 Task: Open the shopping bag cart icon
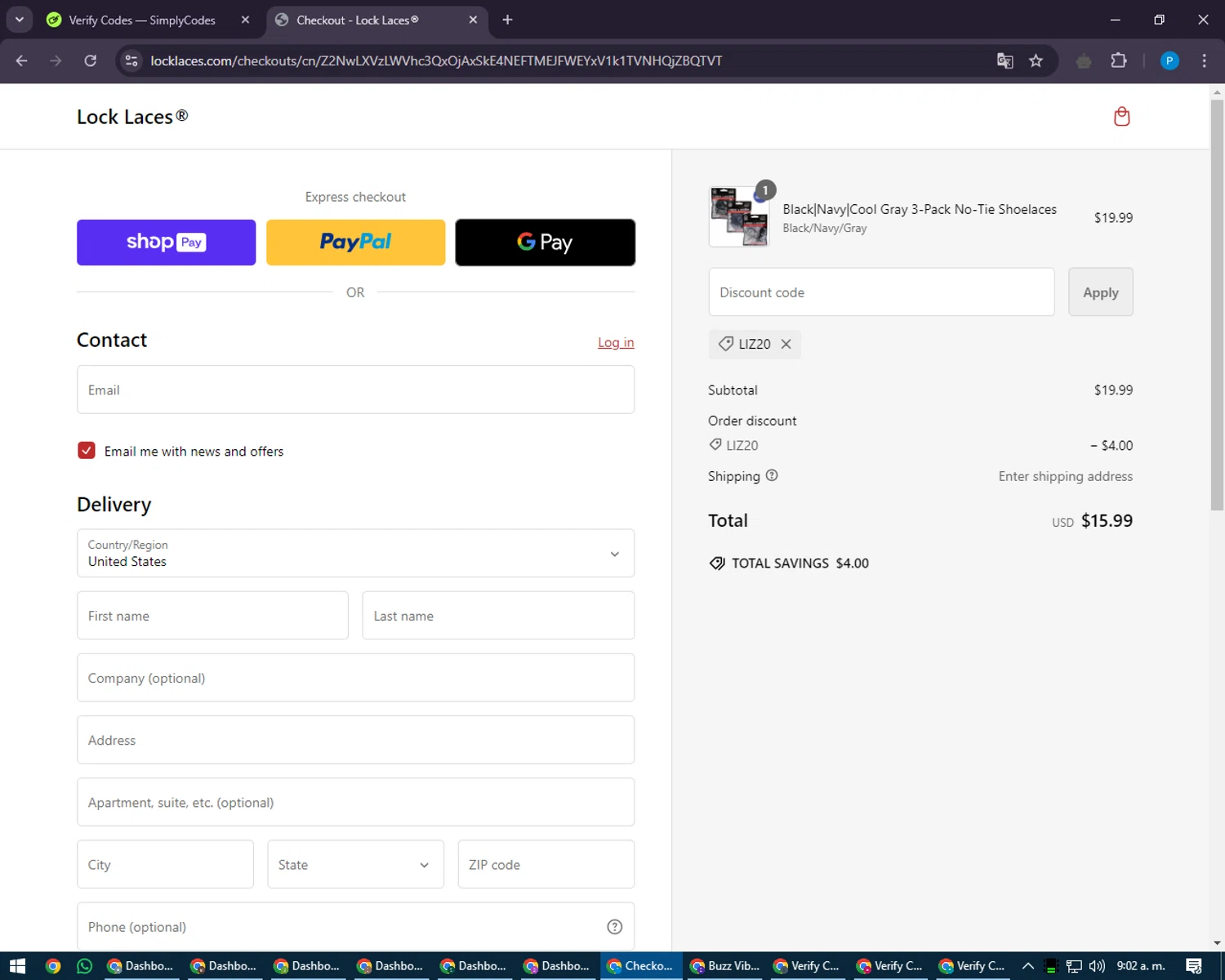[x=1121, y=117]
